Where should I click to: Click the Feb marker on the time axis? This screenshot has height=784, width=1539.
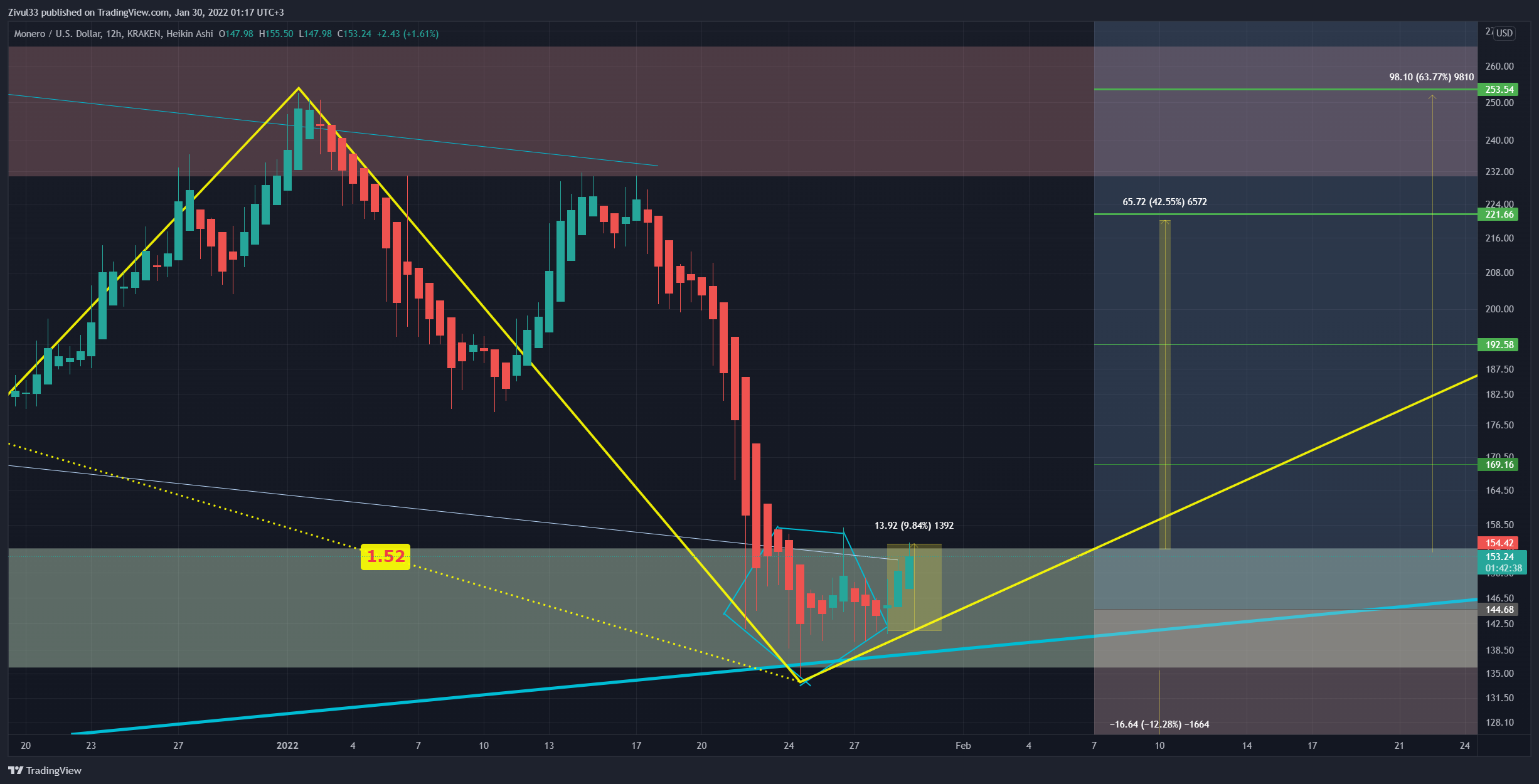click(963, 746)
